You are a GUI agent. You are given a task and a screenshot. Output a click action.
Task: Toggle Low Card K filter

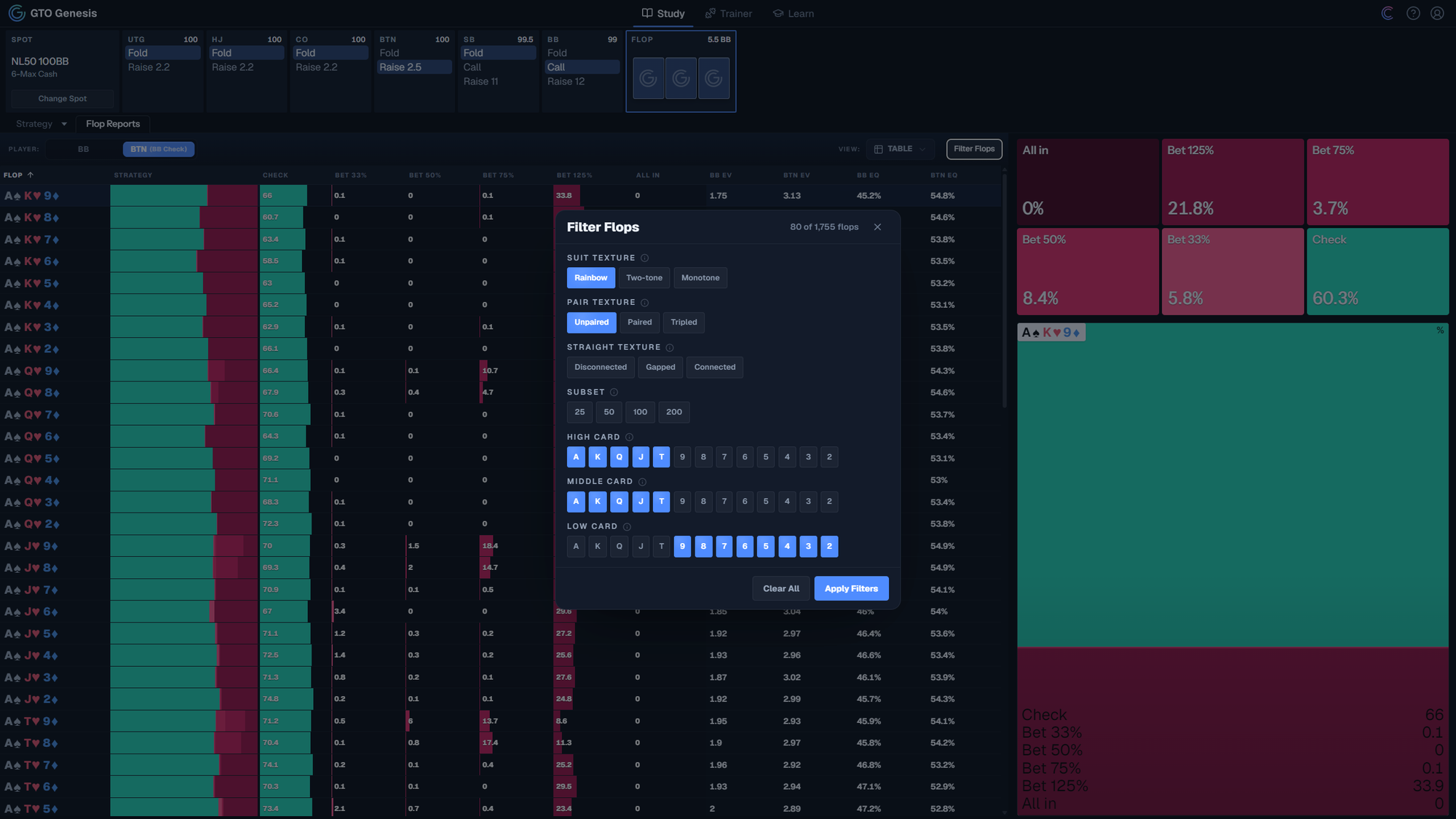(598, 547)
